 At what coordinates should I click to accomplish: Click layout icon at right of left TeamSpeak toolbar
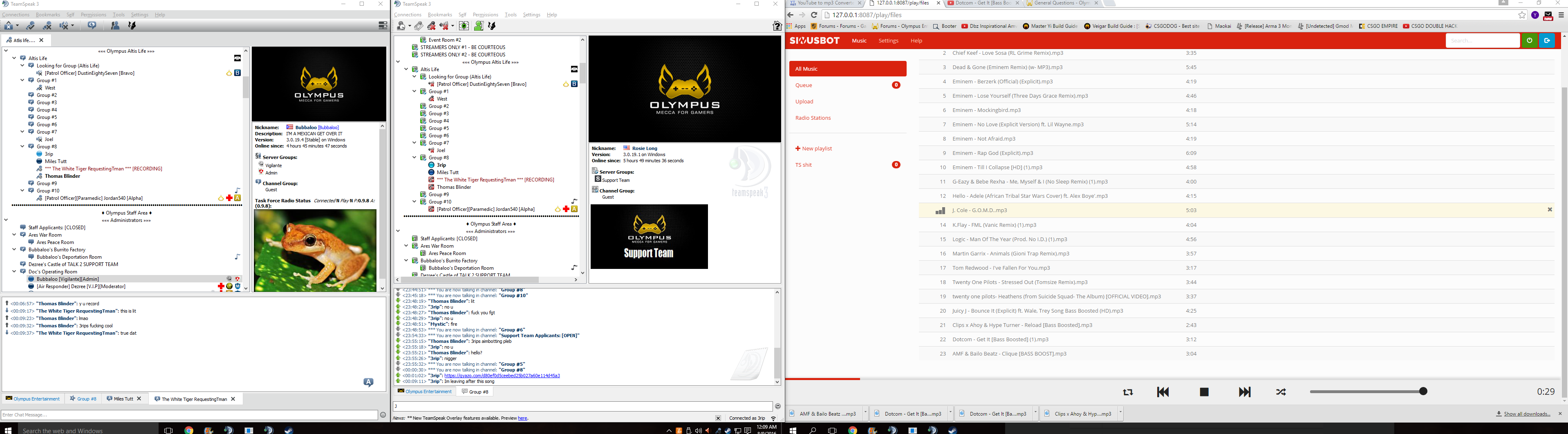pos(383,26)
